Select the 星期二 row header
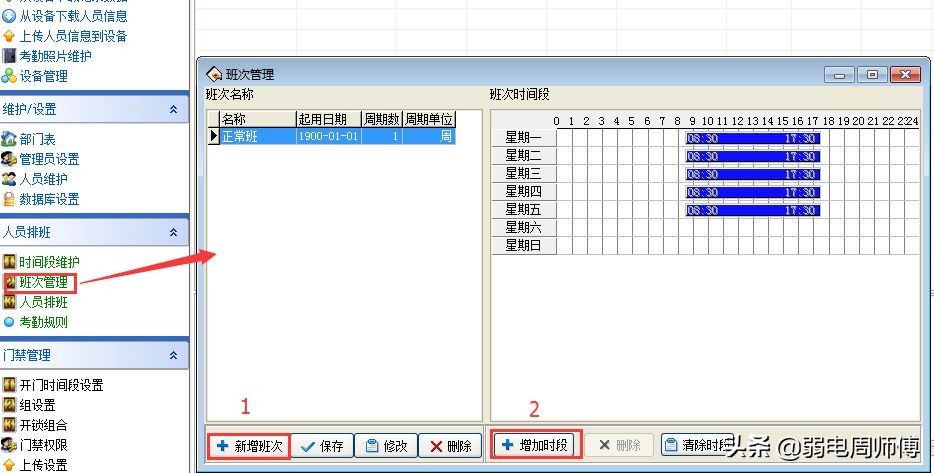 coord(524,155)
